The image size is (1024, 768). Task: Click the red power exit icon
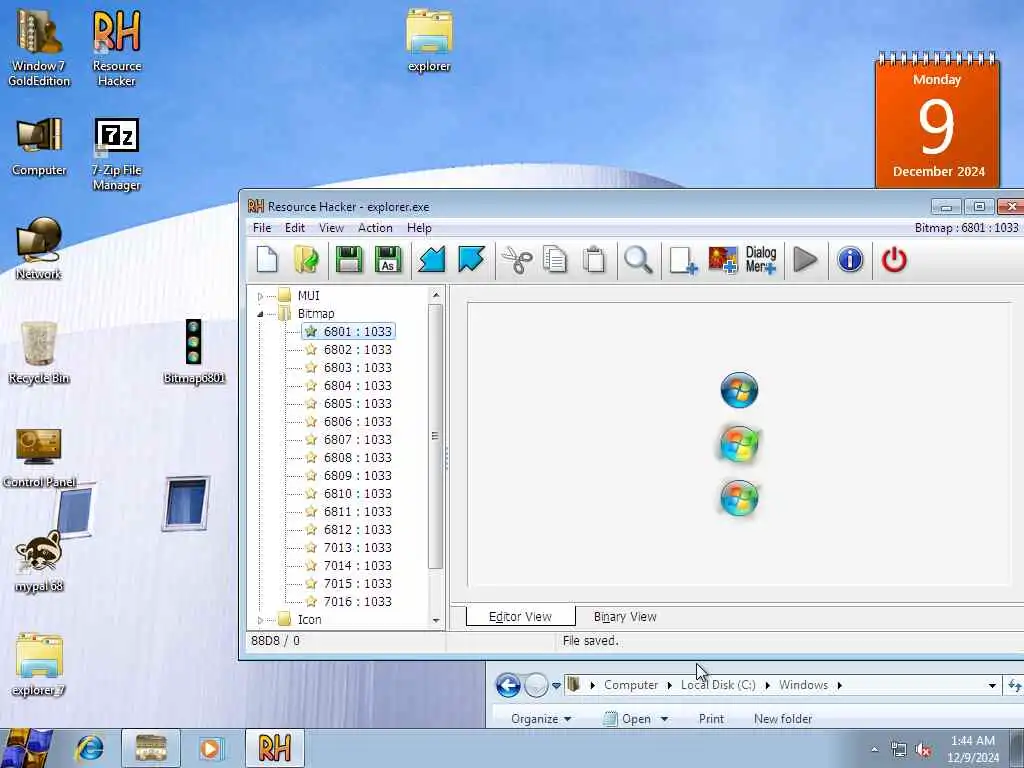894,260
